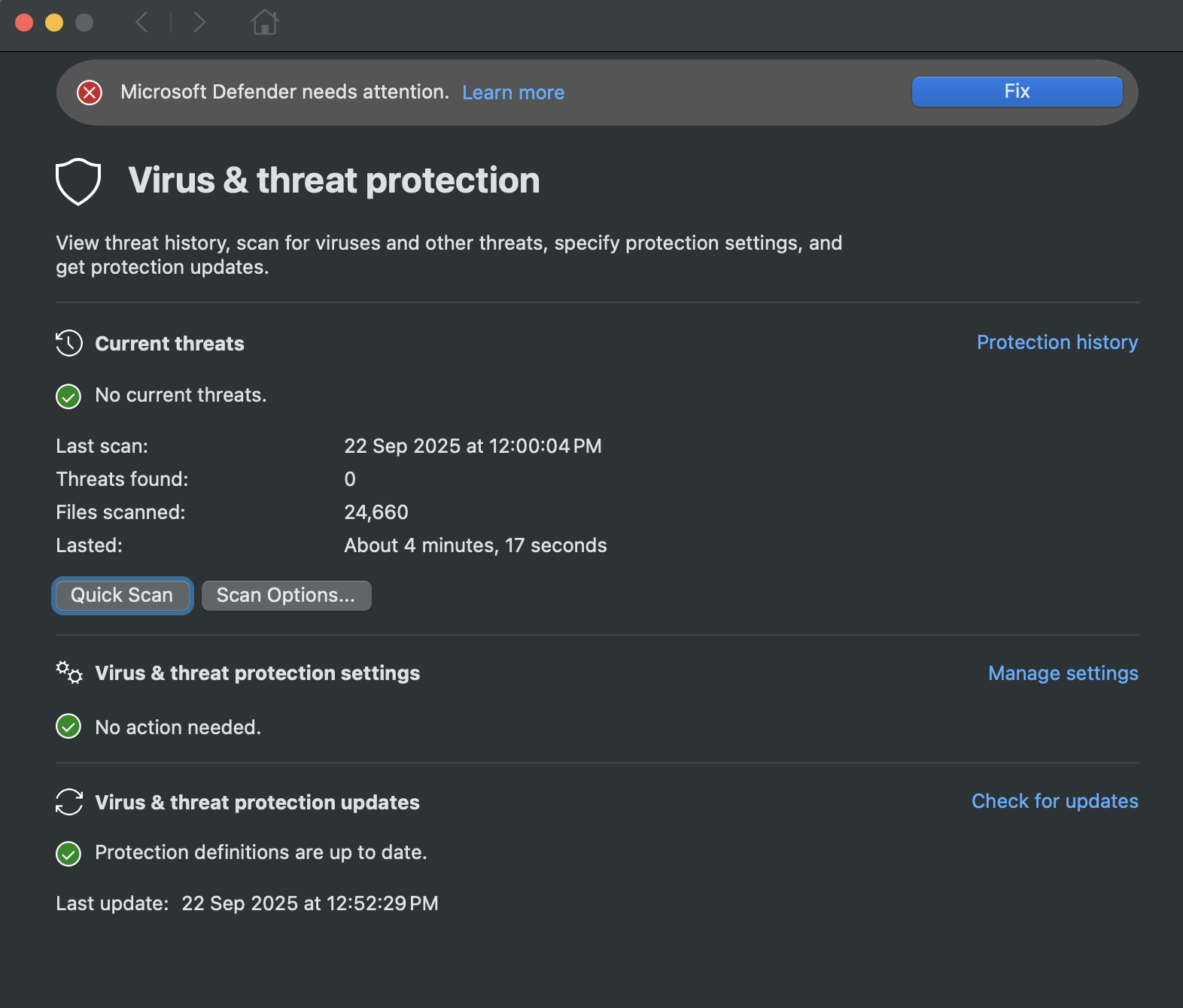This screenshot has width=1183, height=1008.
Task: Navigate forward using the right arrow
Action: click(x=199, y=23)
